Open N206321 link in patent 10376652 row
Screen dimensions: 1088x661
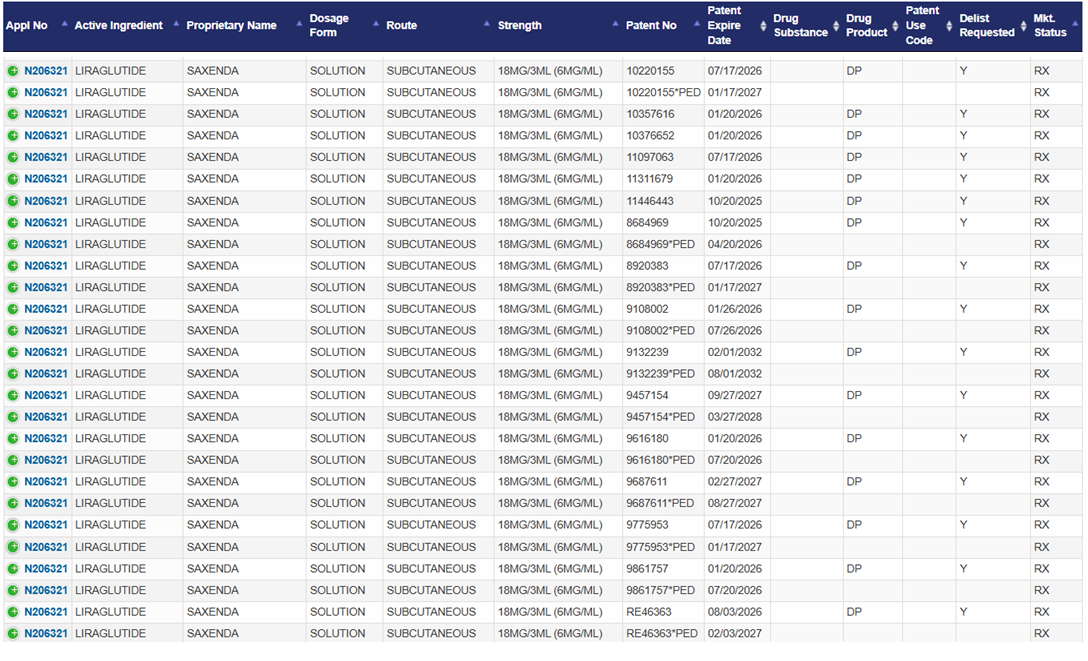click(x=46, y=136)
